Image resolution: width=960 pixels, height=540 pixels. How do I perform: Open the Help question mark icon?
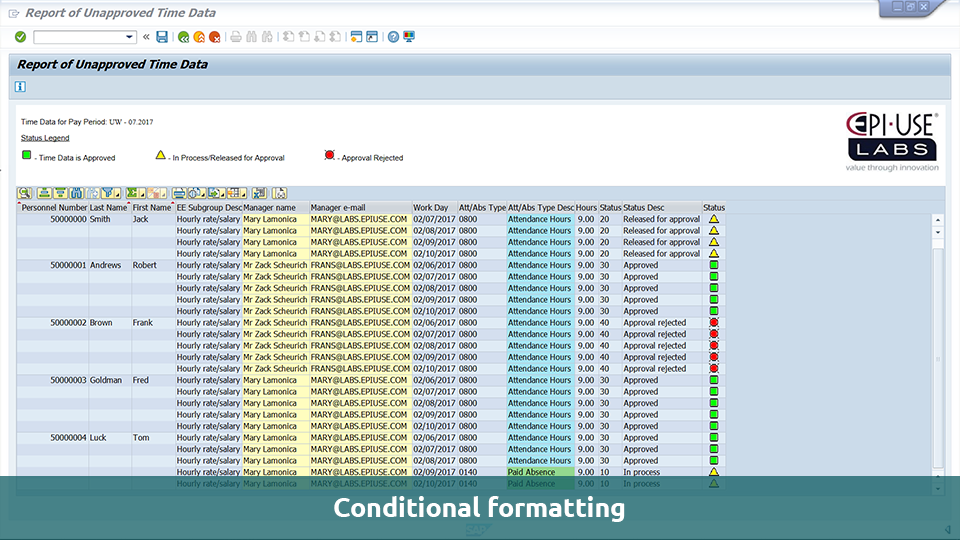click(x=393, y=37)
